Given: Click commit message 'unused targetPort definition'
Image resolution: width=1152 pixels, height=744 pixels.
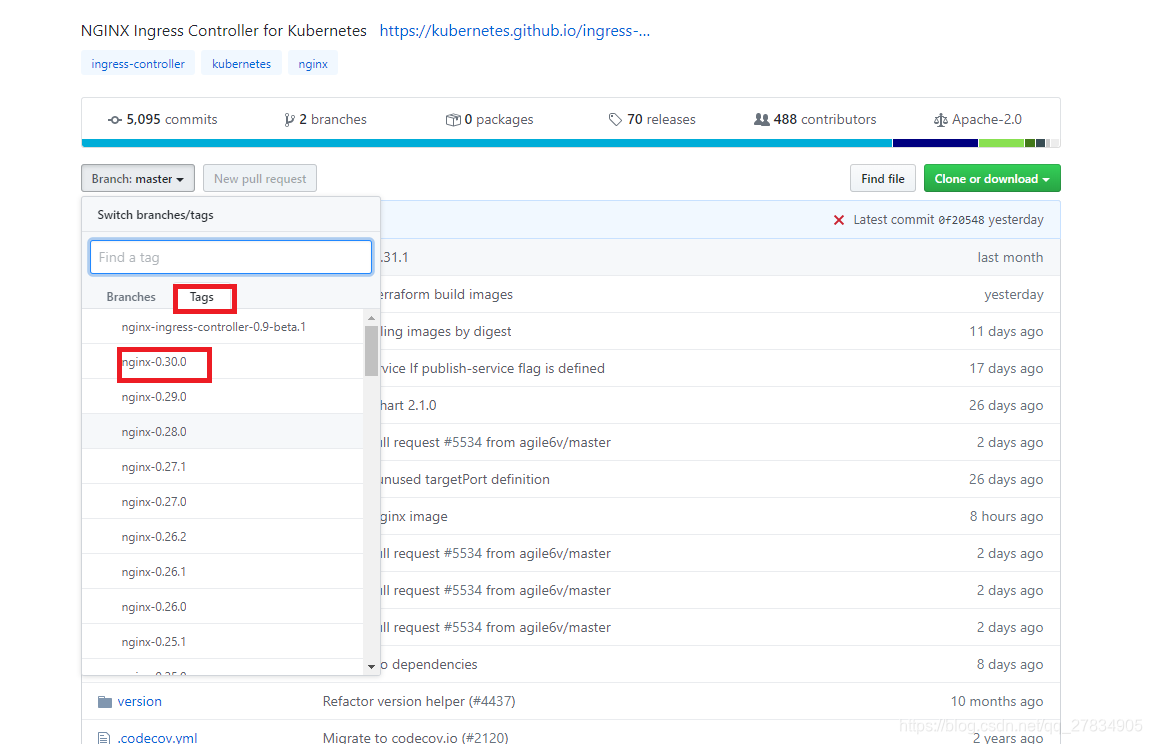Looking at the screenshot, I should pyautogui.click(x=465, y=480).
